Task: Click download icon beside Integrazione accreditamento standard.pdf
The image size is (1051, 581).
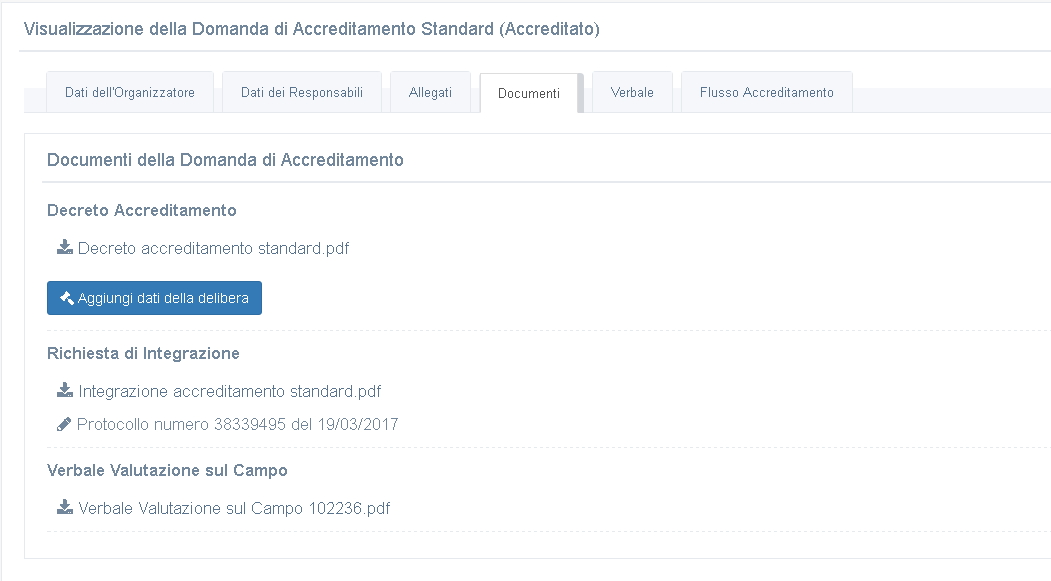Action: tap(64, 390)
